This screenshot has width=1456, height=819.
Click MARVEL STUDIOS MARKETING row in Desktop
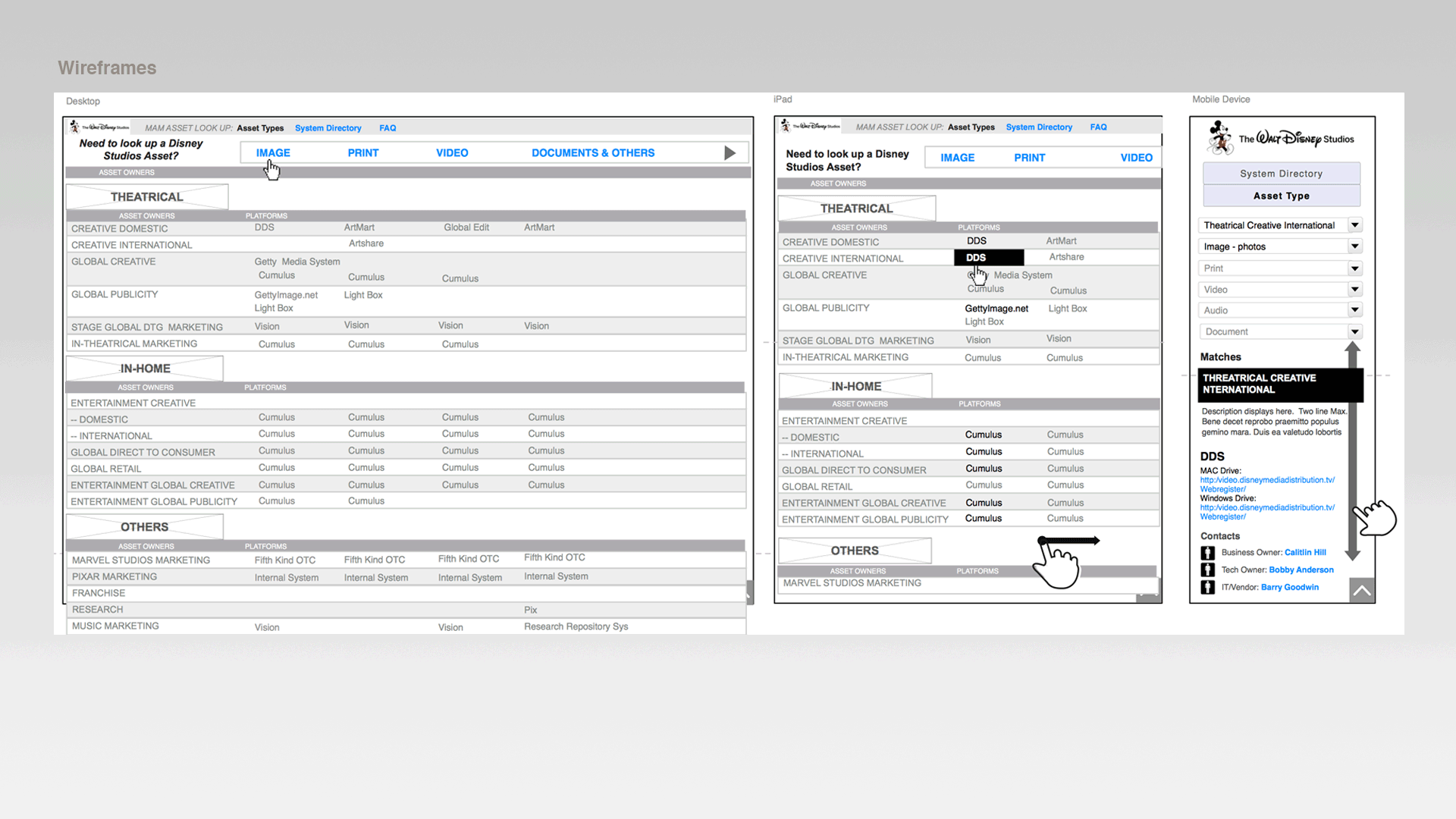coord(406,560)
